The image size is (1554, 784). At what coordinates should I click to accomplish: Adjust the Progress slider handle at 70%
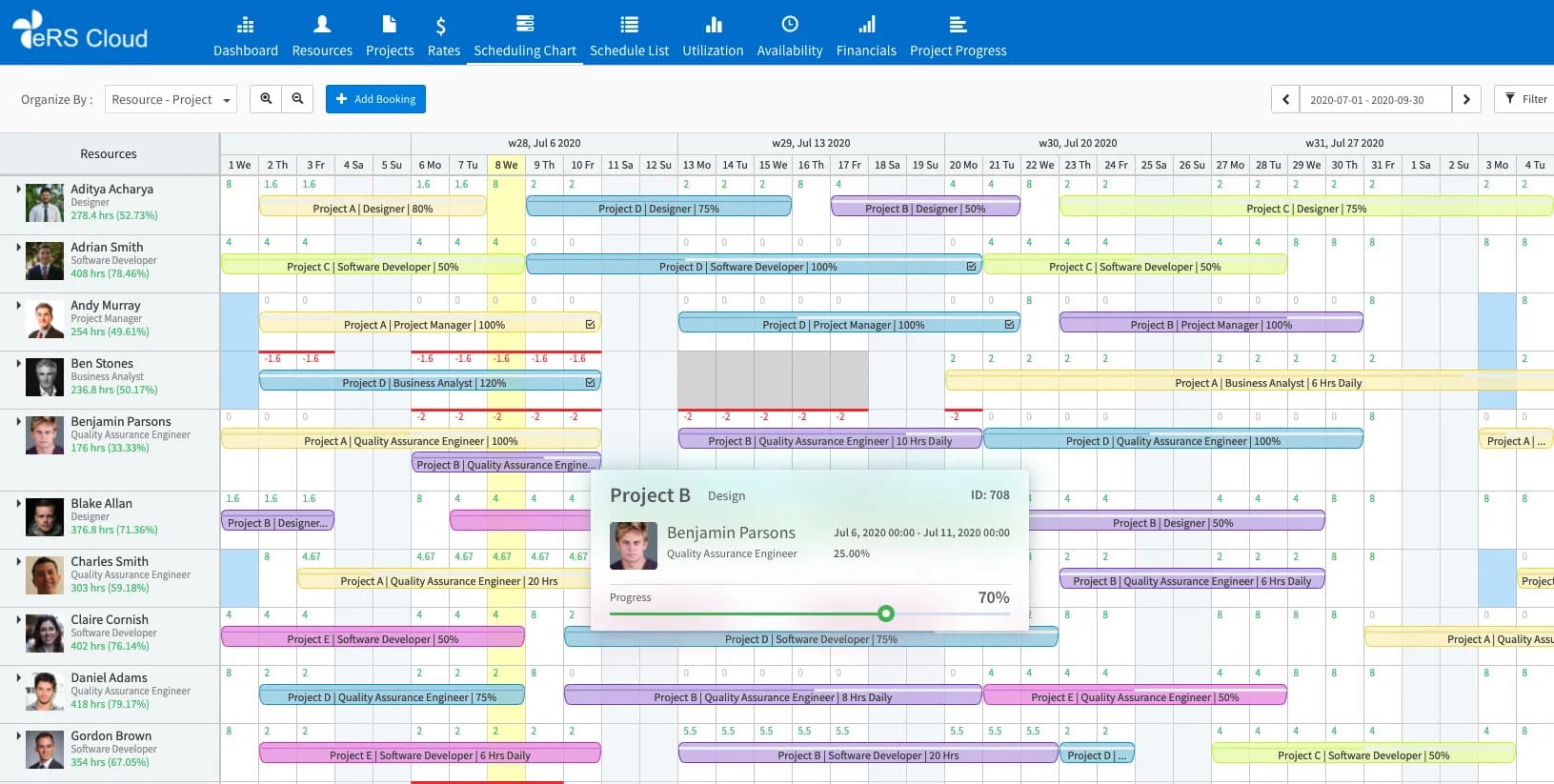pos(886,613)
